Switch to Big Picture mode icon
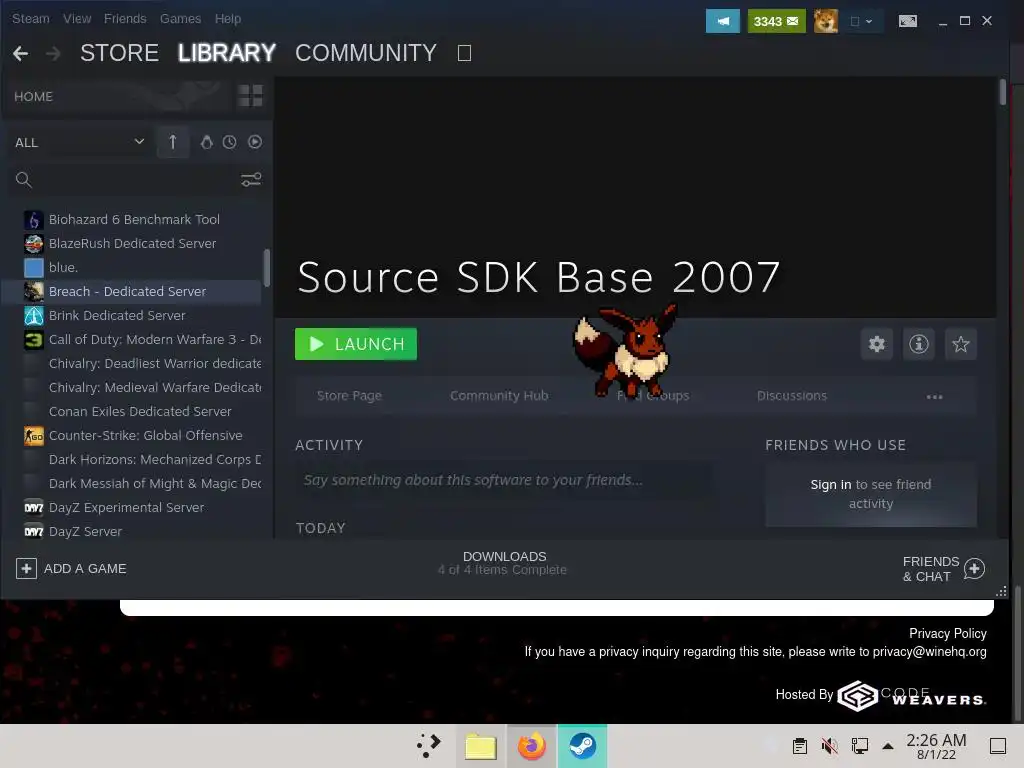The height and width of the screenshot is (768, 1024). tap(908, 21)
